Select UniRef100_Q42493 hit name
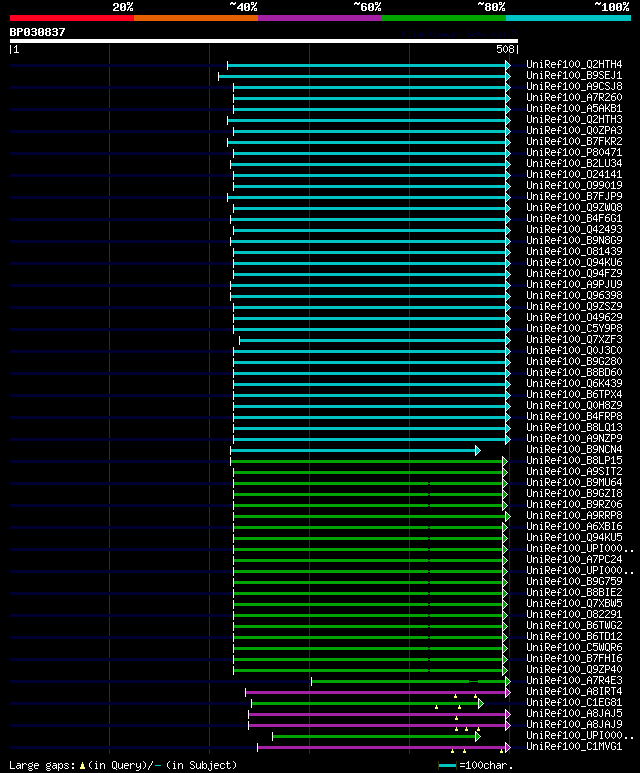The image size is (640, 773). click(574, 229)
